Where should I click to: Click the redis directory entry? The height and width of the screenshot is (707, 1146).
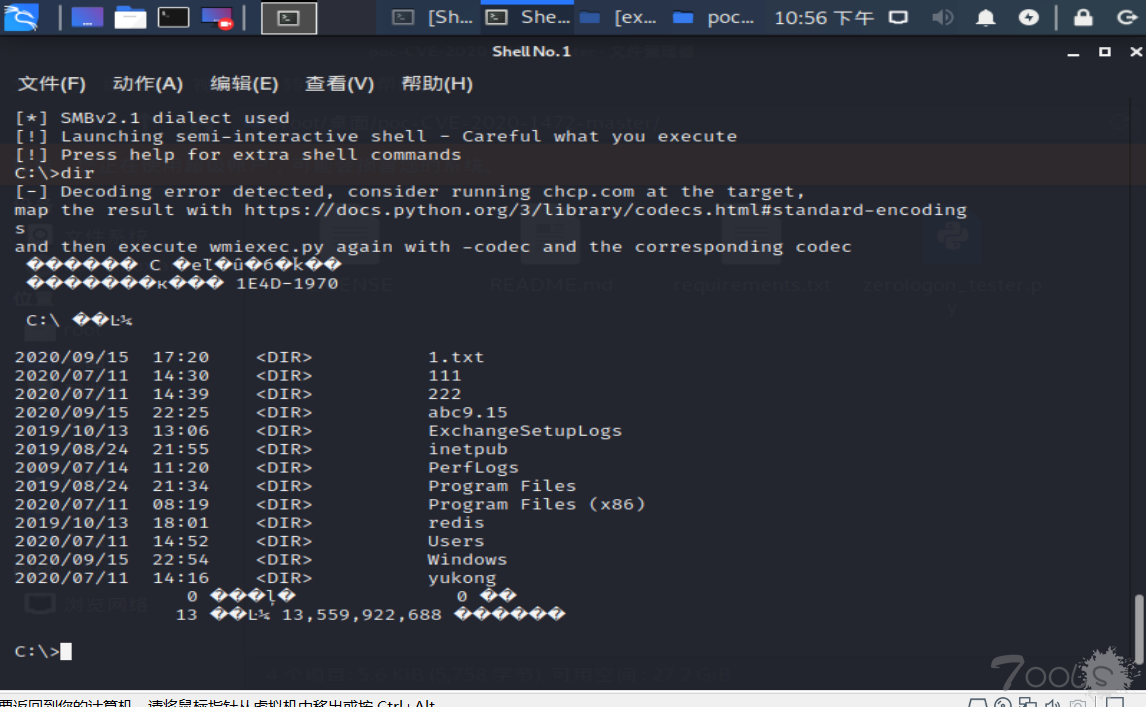(x=456, y=523)
